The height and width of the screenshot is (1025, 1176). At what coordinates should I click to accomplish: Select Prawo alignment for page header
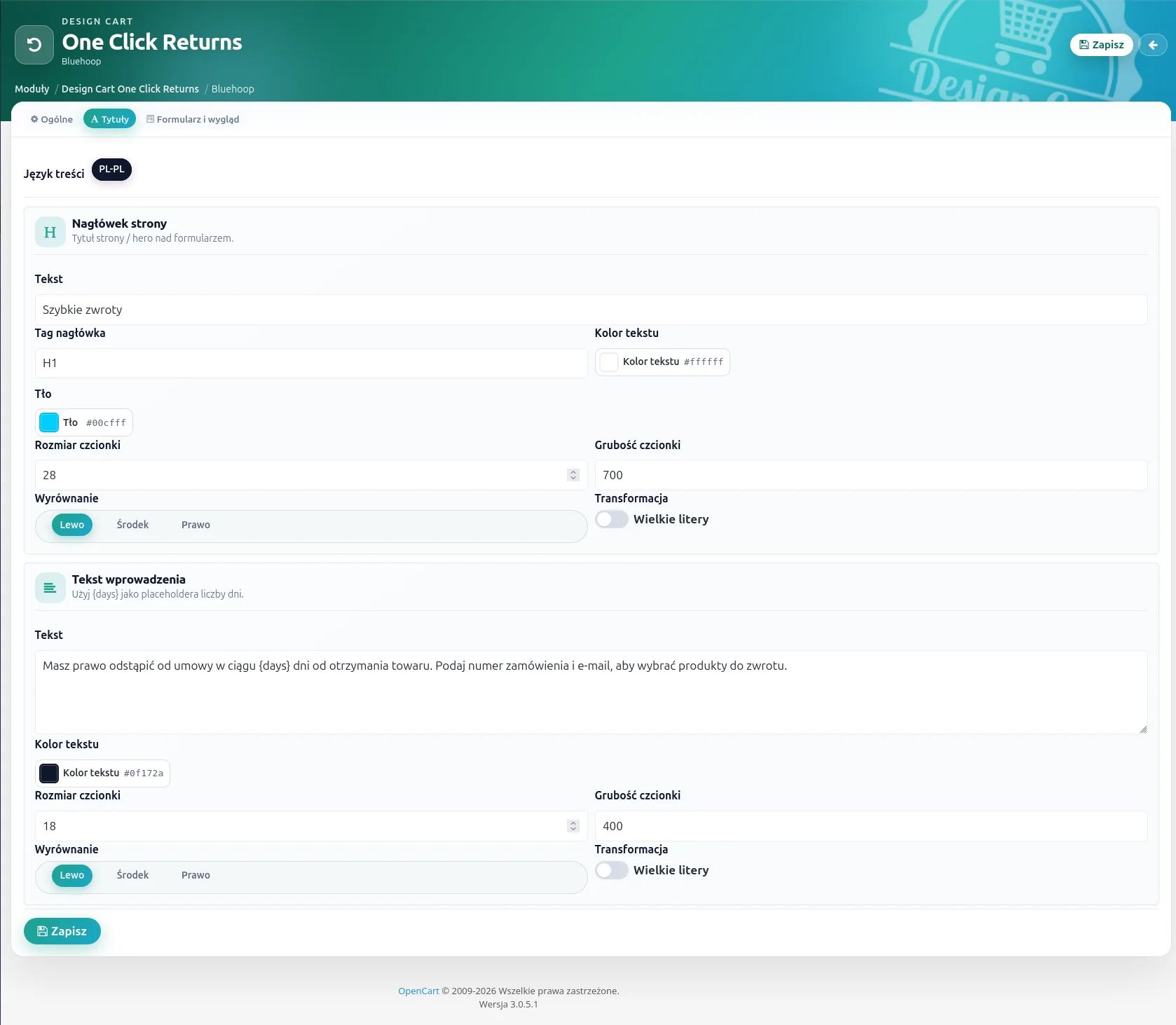[196, 525]
